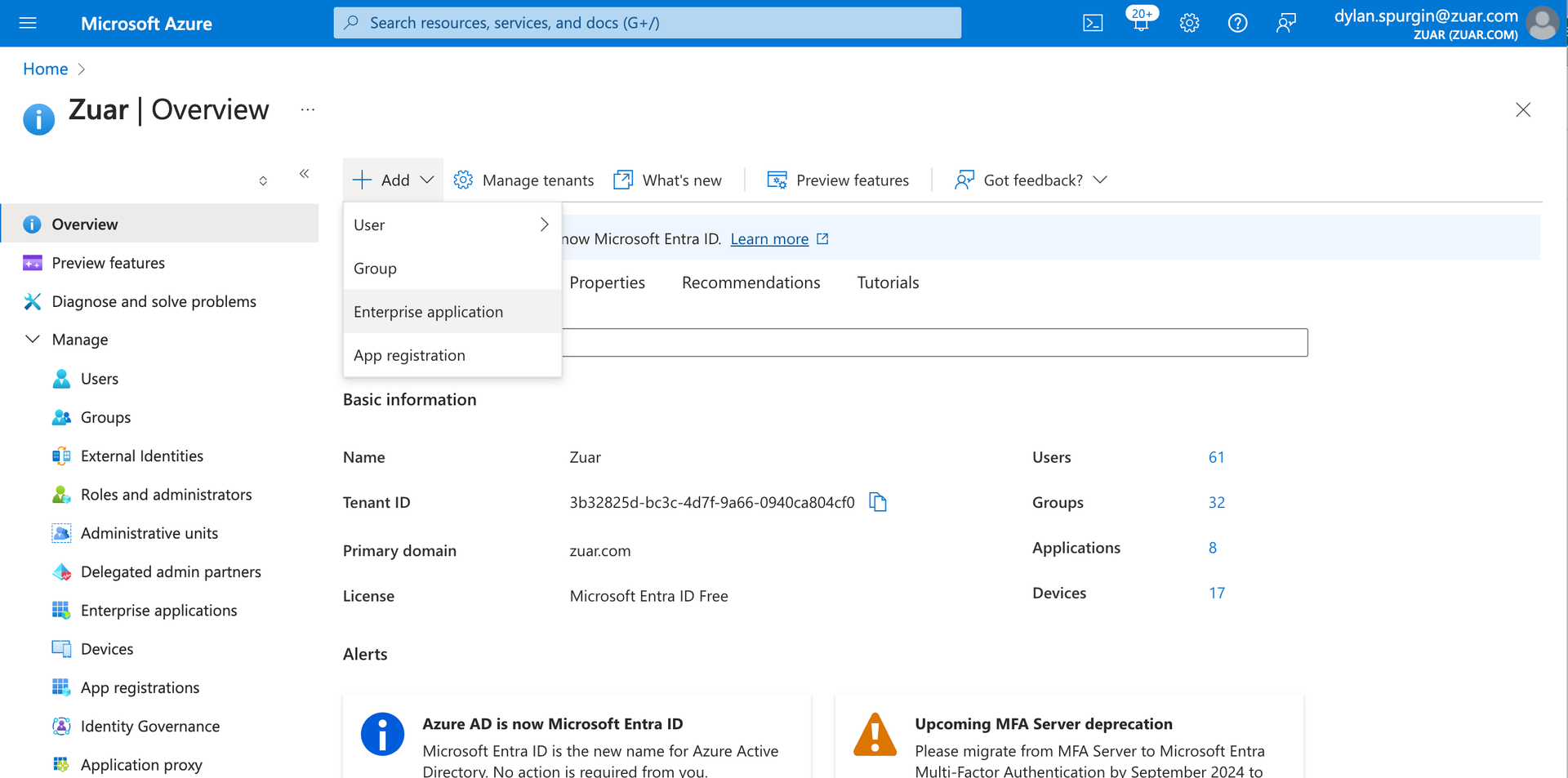Image resolution: width=1568 pixels, height=778 pixels.
Task: Click the App registrations icon
Action: [x=61, y=687]
